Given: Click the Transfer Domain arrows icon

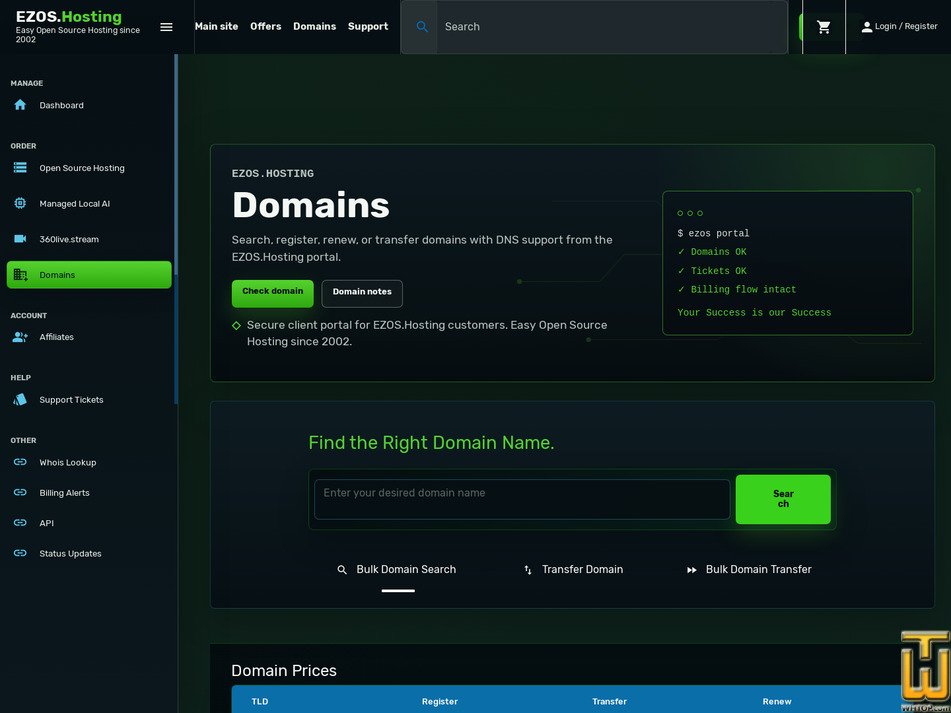Looking at the screenshot, I should pyautogui.click(x=528, y=570).
